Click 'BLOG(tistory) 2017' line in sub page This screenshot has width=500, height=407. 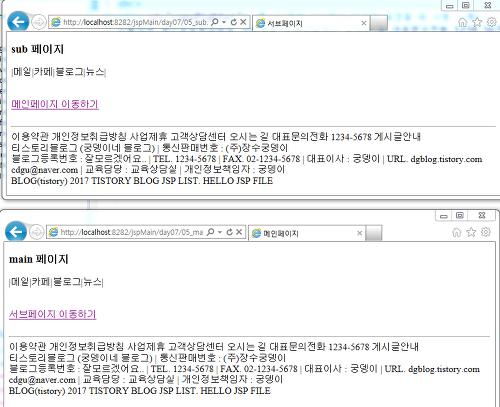142,181
